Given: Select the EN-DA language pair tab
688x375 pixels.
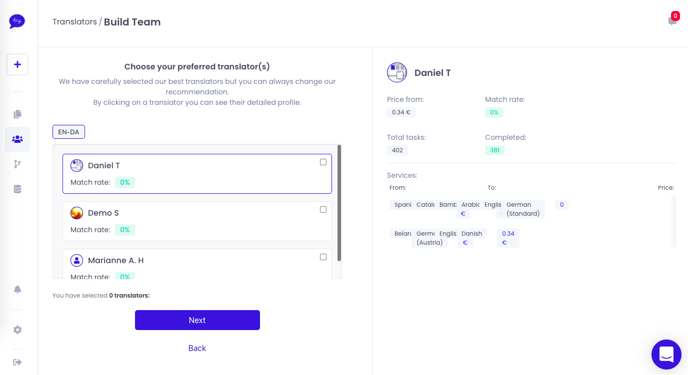Looking at the screenshot, I should [68, 132].
